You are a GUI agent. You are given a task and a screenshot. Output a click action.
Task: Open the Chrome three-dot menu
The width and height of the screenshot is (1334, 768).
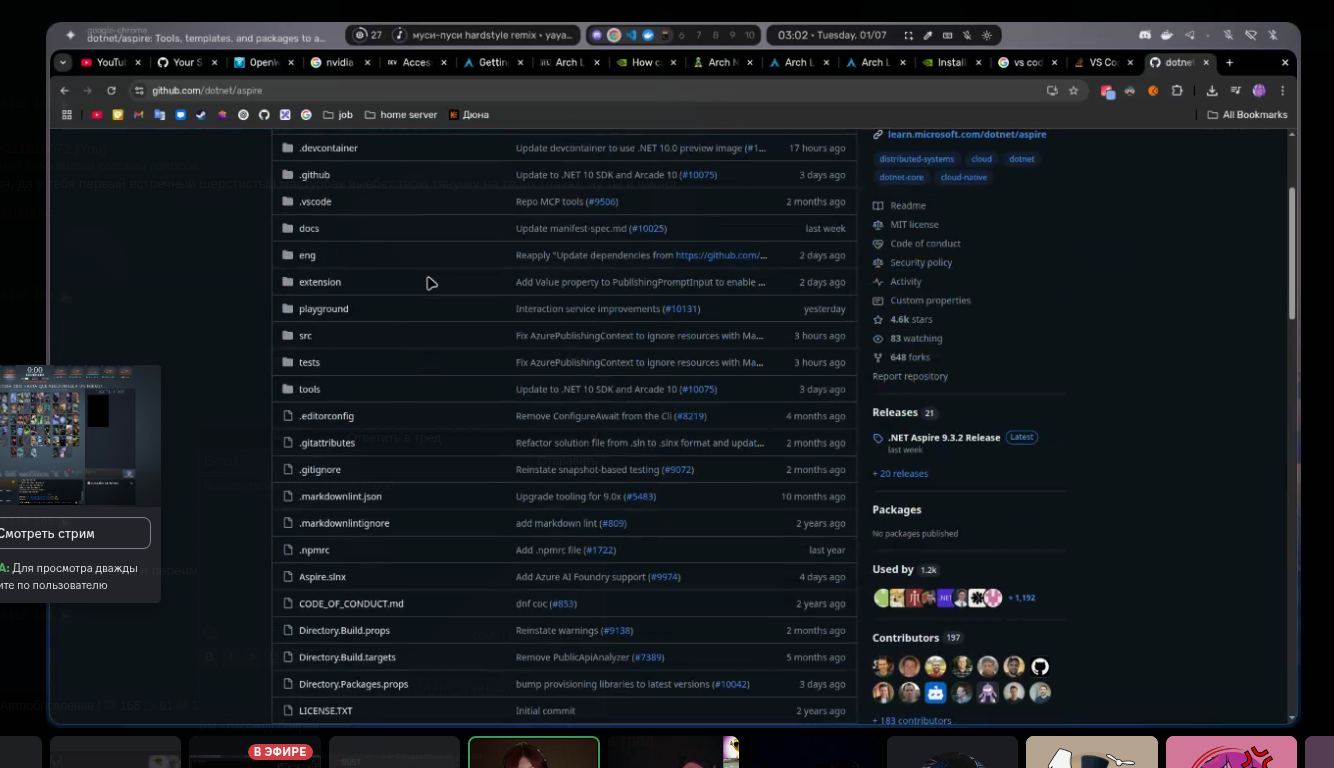(x=1282, y=90)
